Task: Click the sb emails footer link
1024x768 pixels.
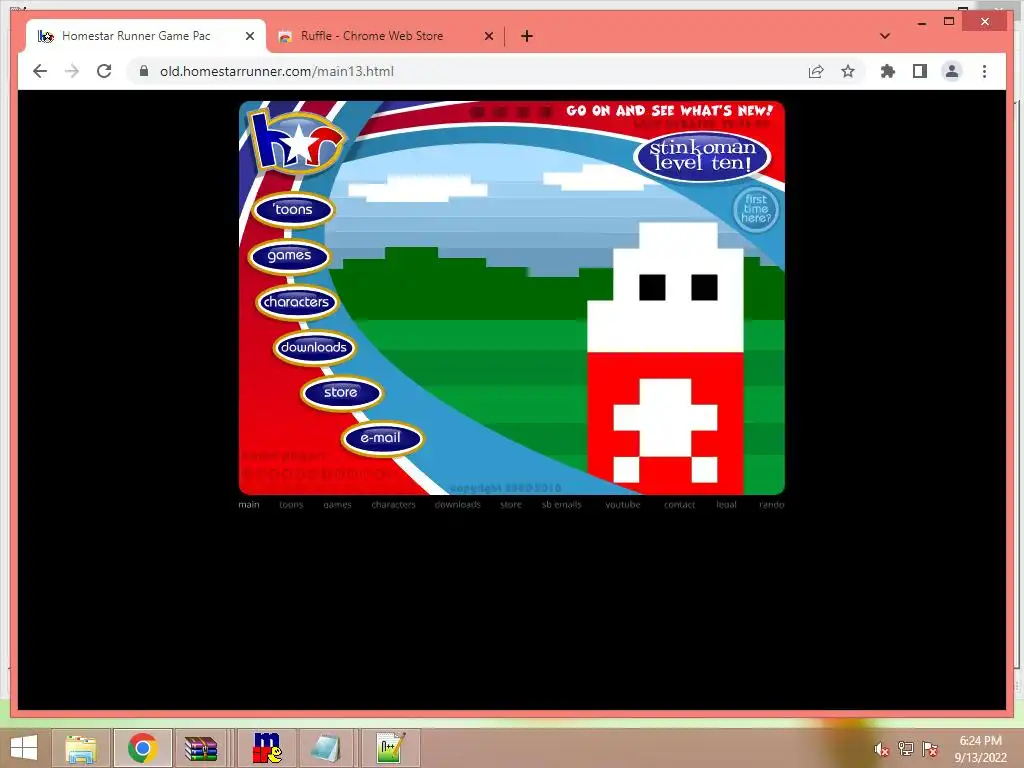Action: coord(561,504)
